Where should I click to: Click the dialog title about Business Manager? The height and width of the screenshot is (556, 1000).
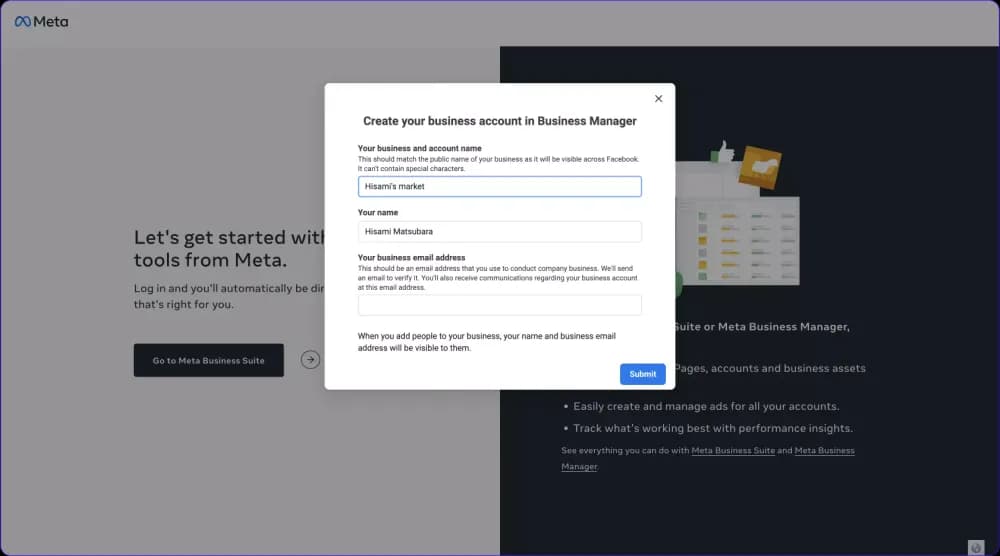[x=500, y=121]
